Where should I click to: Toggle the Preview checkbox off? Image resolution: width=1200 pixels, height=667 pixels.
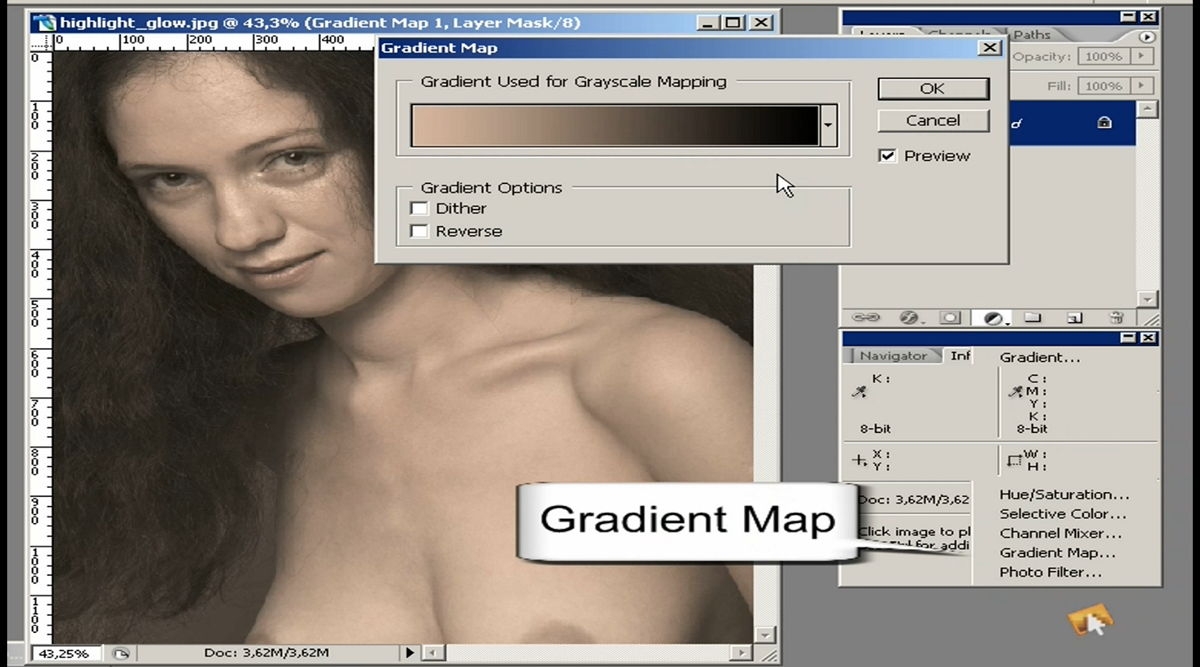click(887, 156)
